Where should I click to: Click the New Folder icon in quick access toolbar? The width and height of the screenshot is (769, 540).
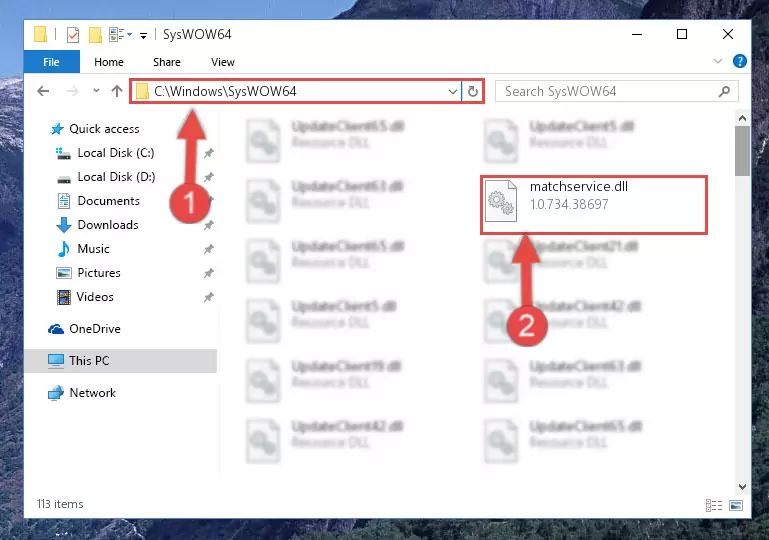[x=95, y=35]
